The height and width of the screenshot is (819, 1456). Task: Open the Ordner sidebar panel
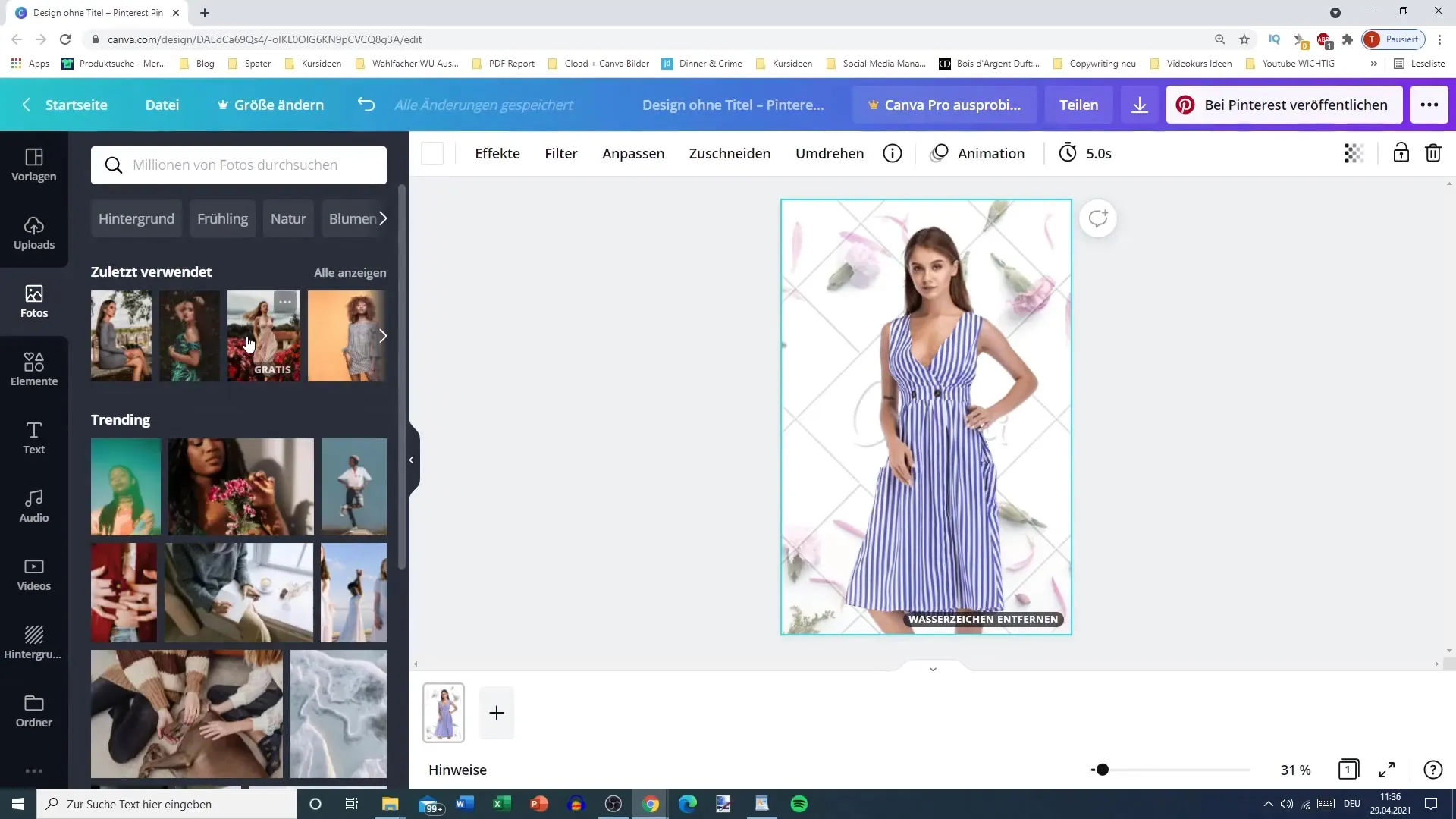pos(34,711)
